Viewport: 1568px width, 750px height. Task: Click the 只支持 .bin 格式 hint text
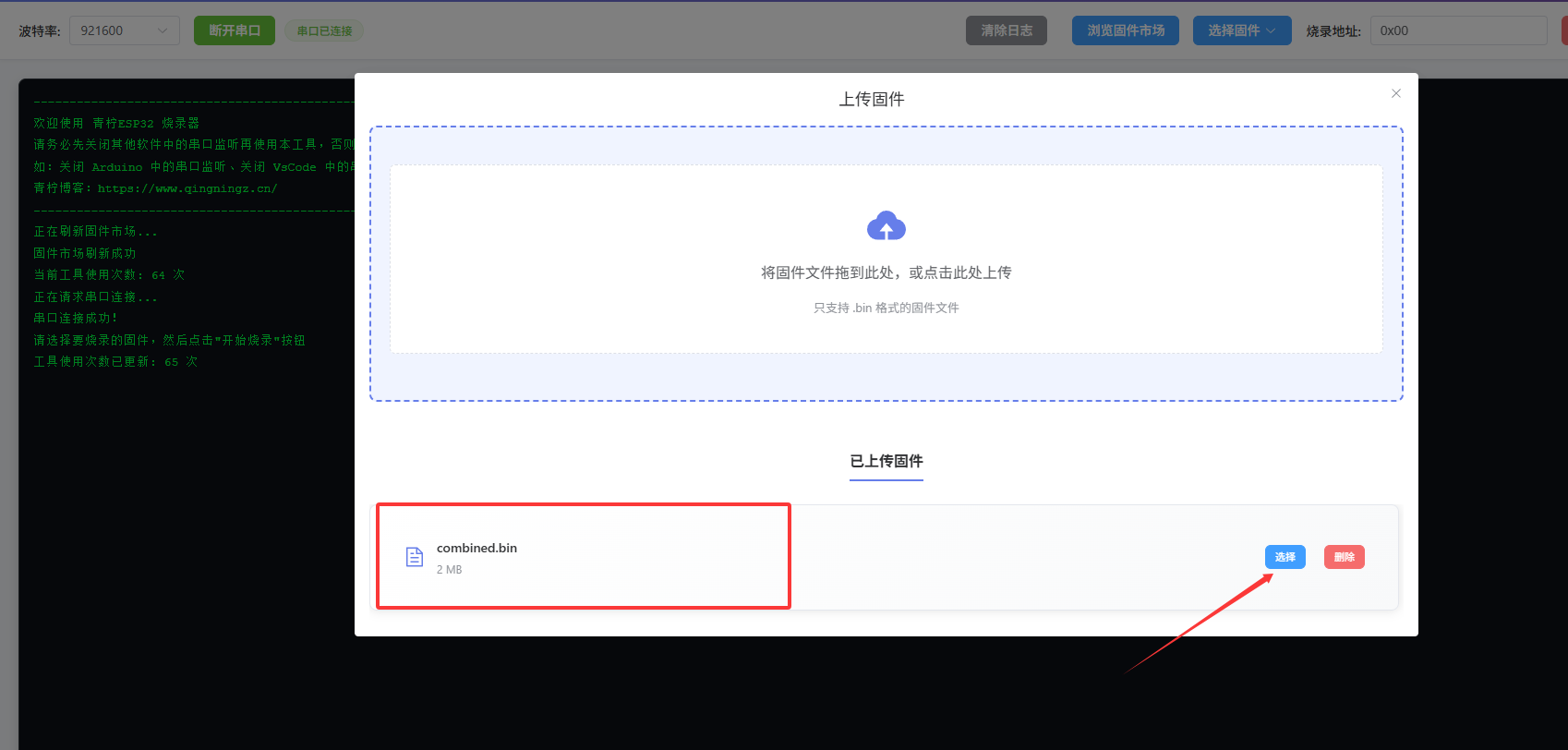coord(886,308)
